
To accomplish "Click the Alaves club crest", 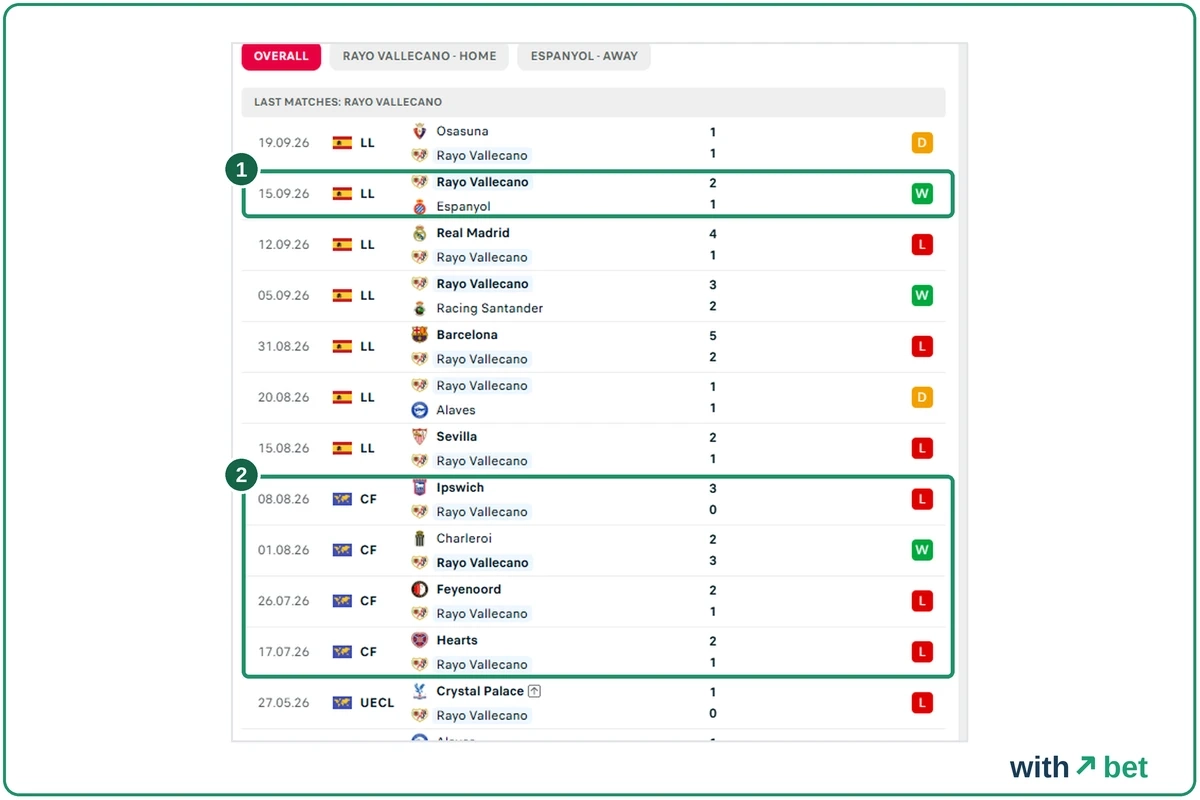I will [x=420, y=410].
